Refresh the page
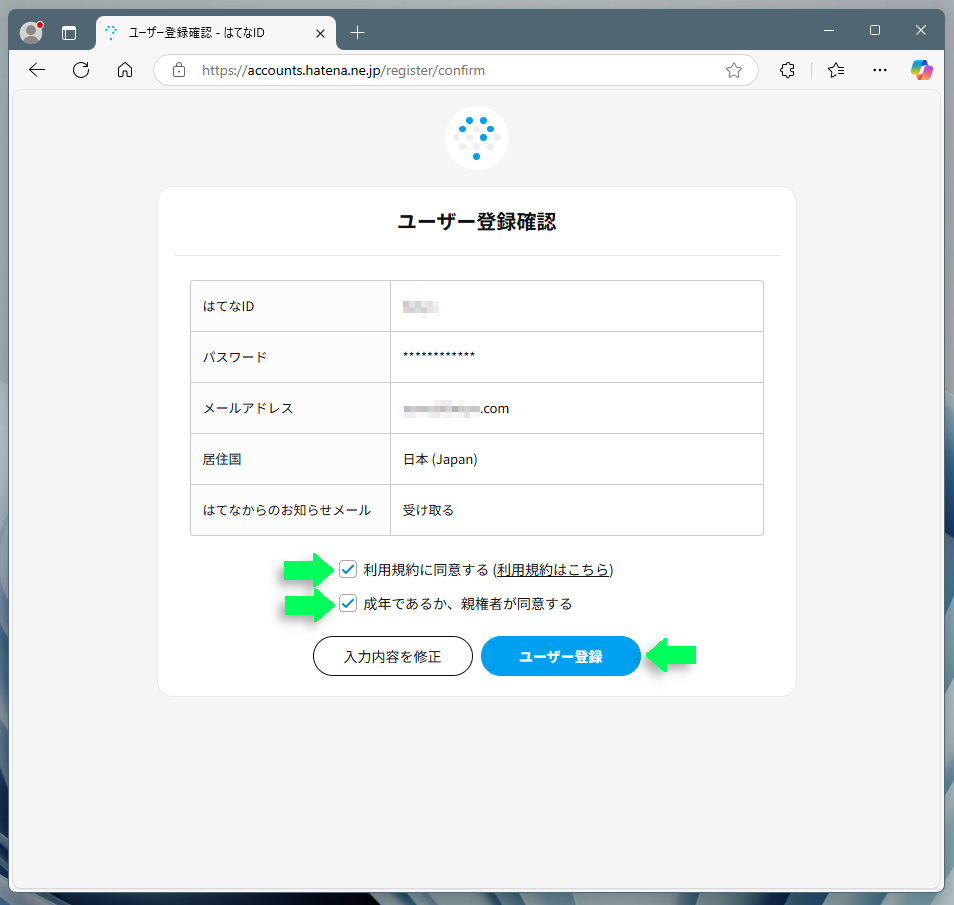This screenshot has height=905, width=954. point(81,70)
